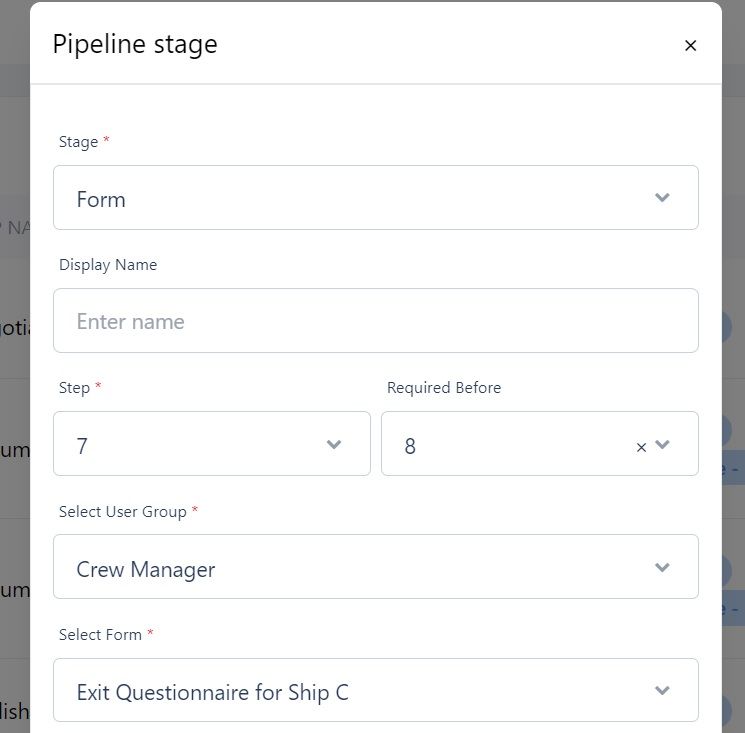Click the Select User Group label

click(x=123, y=512)
